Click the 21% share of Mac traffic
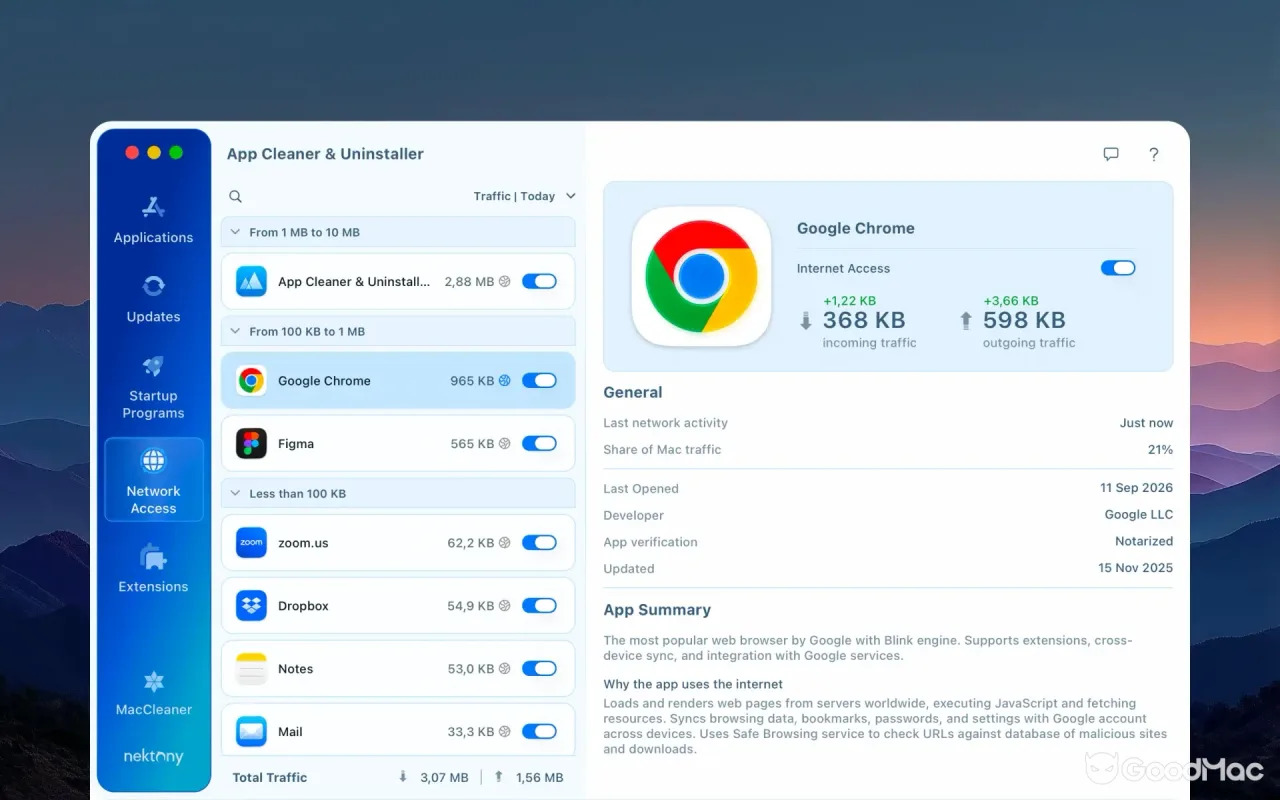This screenshot has height=800, width=1280. (1160, 449)
